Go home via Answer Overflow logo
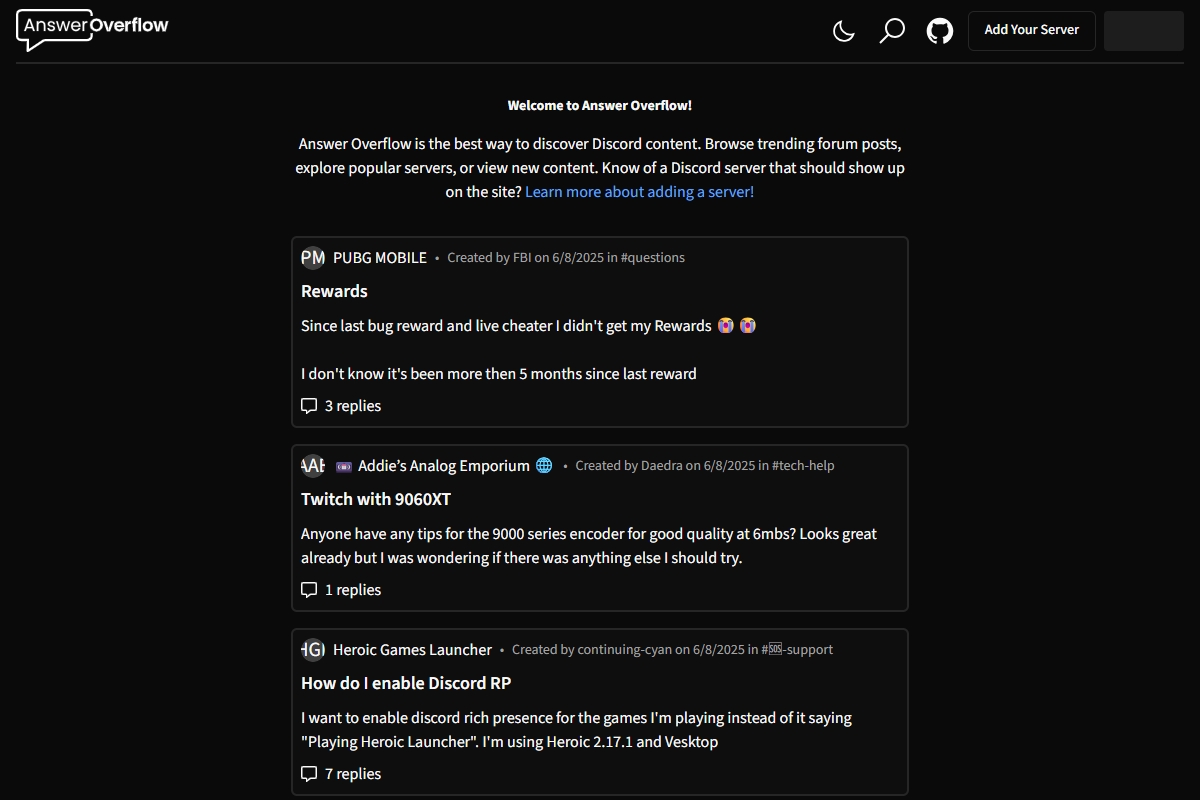 pyautogui.click(x=93, y=29)
